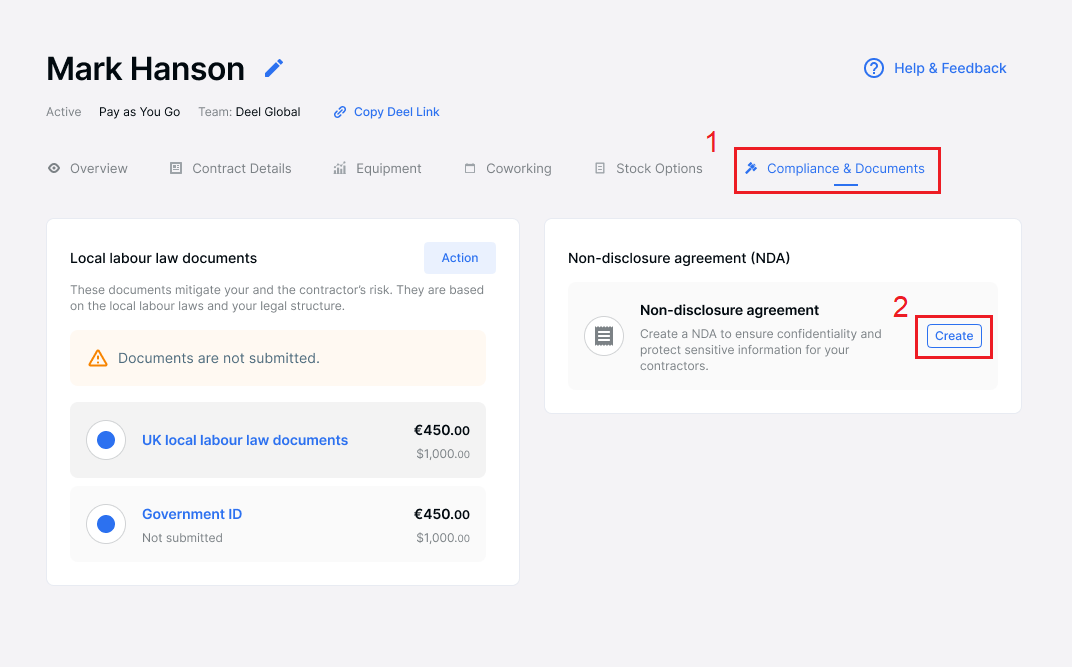This screenshot has width=1072, height=667.
Task: Open the UK local labour law documents link
Action: [x=245, y=440]
